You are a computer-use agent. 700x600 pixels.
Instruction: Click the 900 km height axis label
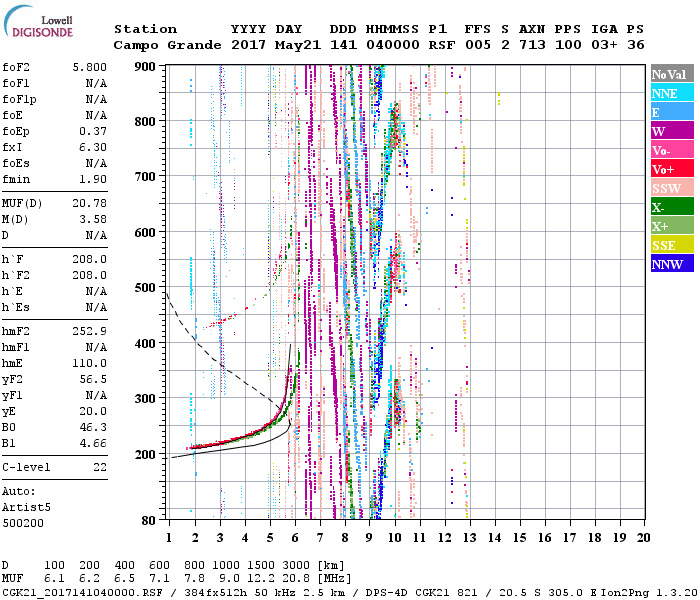click(x=145, y=67)
